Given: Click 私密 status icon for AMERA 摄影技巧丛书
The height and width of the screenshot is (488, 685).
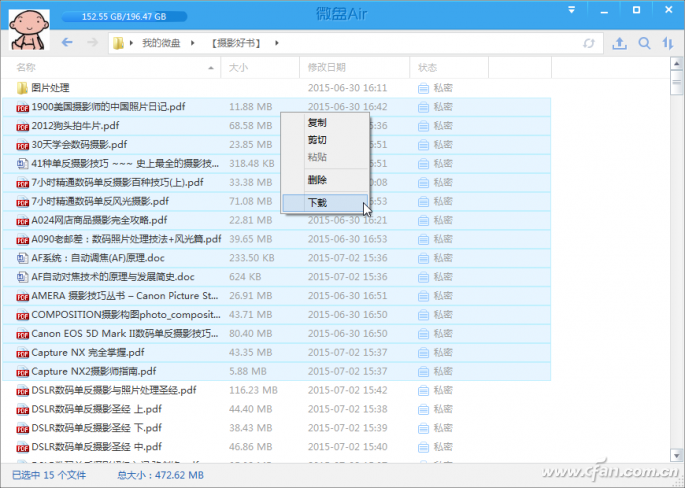Looking at the screenshot, I should point(423,296).
